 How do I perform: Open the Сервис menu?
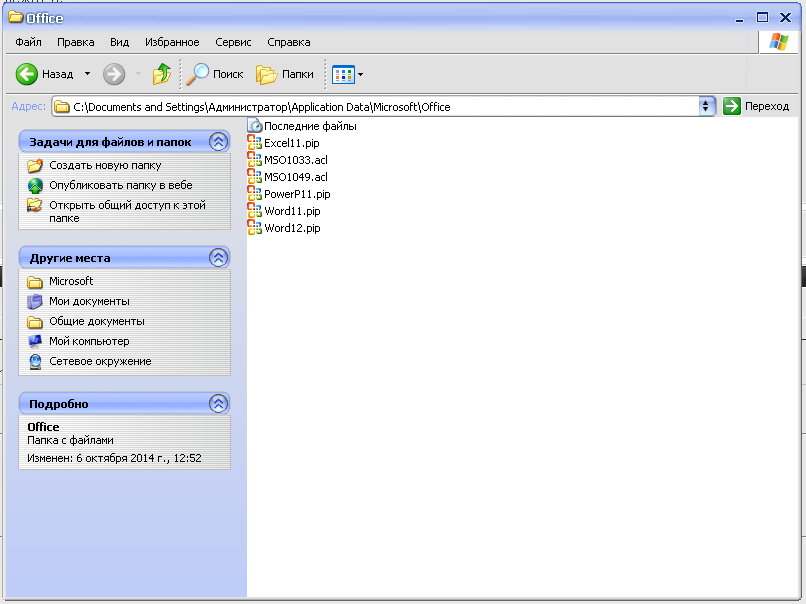233,42
